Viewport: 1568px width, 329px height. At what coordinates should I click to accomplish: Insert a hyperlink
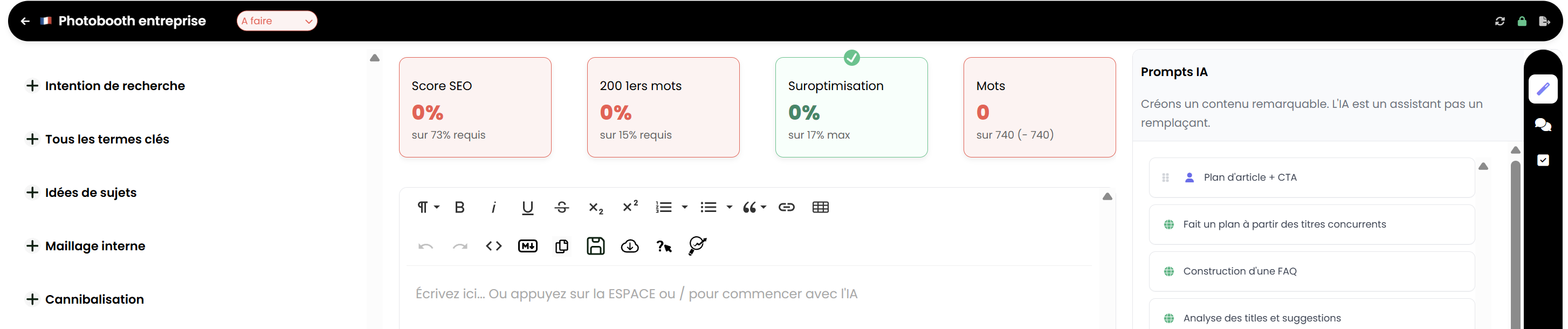[x=787, y=207]
